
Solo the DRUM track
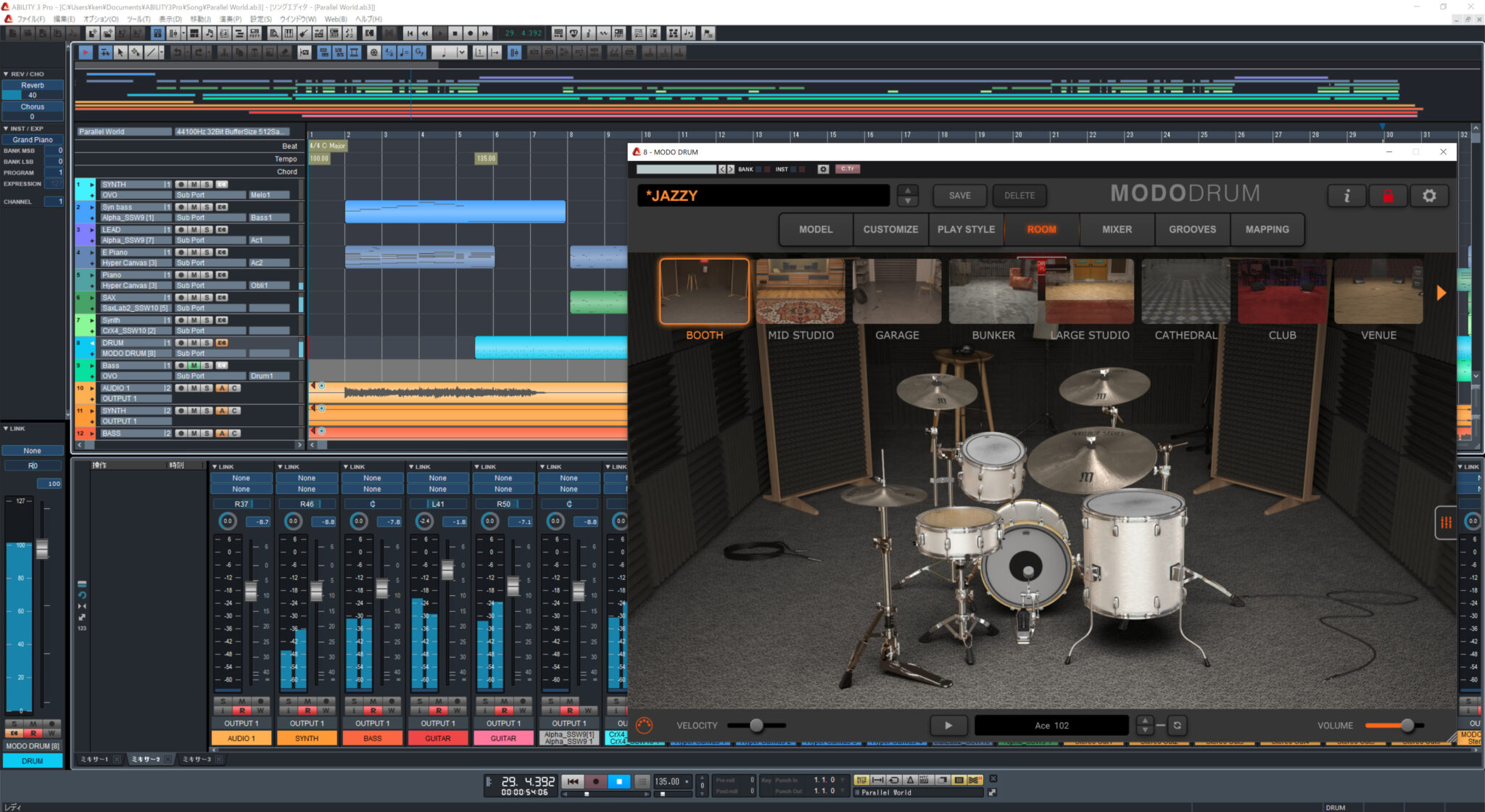[x=207, y=343]
